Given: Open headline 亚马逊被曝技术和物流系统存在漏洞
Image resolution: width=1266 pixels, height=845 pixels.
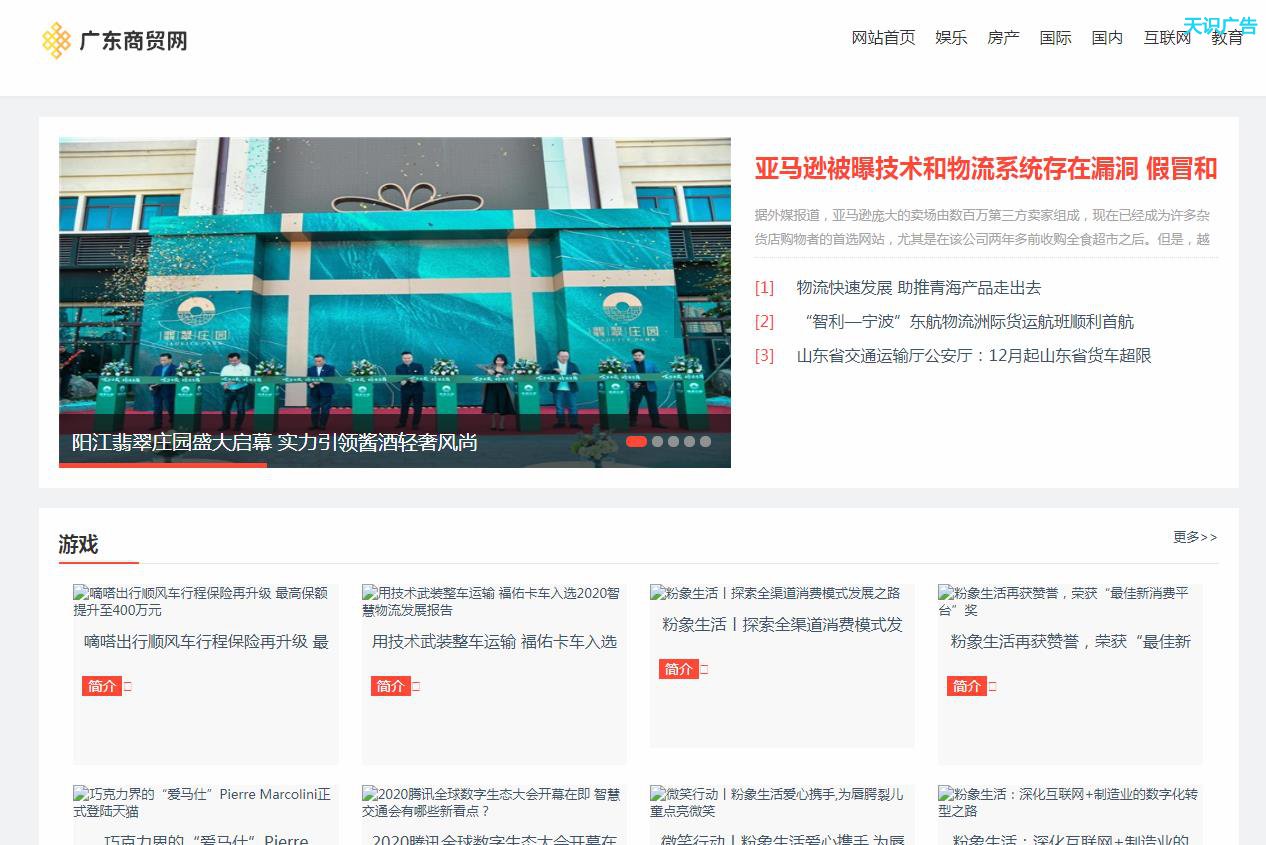Looking at the screenshot, I should (x=986, y=169).
